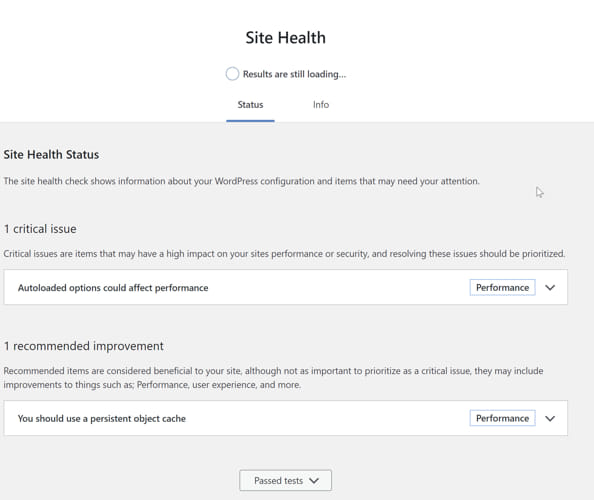Click the "Results are still loading..." text
Viewport: 594px width, 500px height.
pyautogui.click(x=294, y=74)
